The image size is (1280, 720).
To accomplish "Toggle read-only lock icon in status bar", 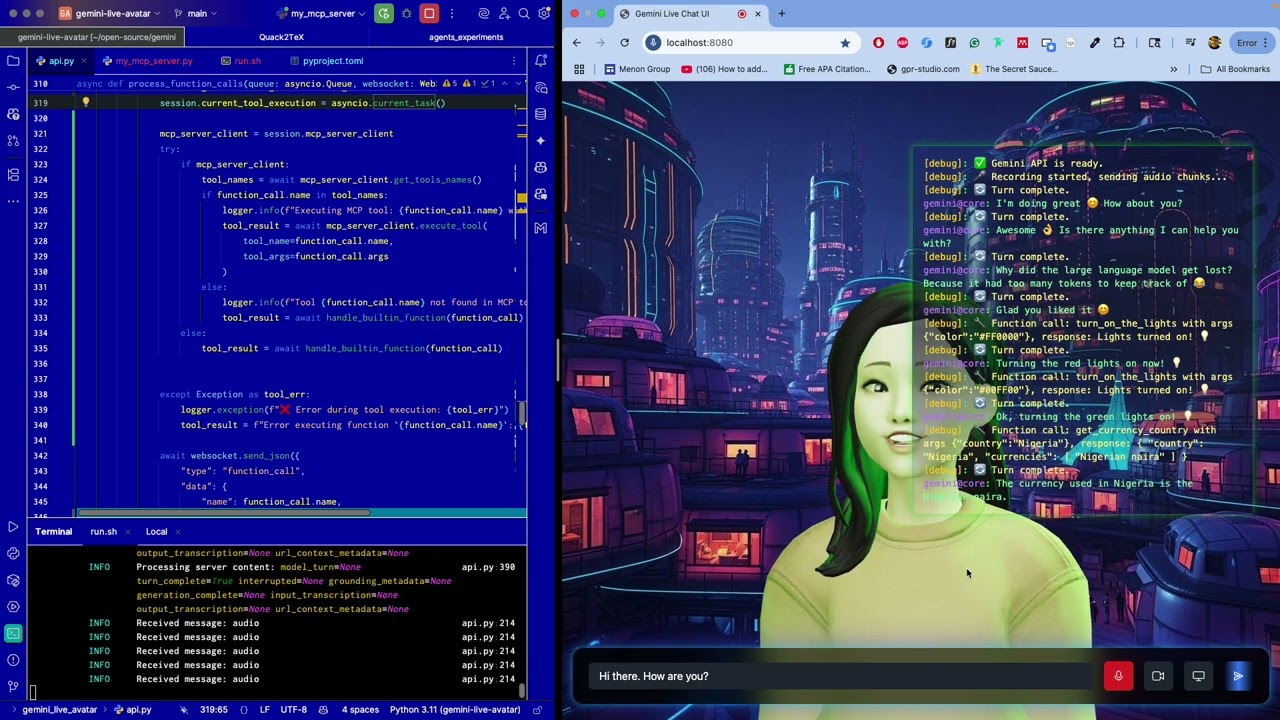I will pos(537,710).
